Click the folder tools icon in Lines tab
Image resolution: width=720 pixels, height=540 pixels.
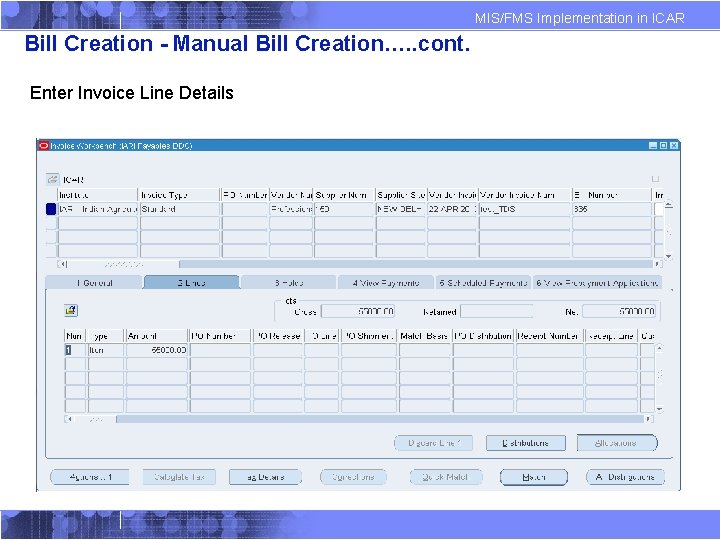tap(71, 310)
